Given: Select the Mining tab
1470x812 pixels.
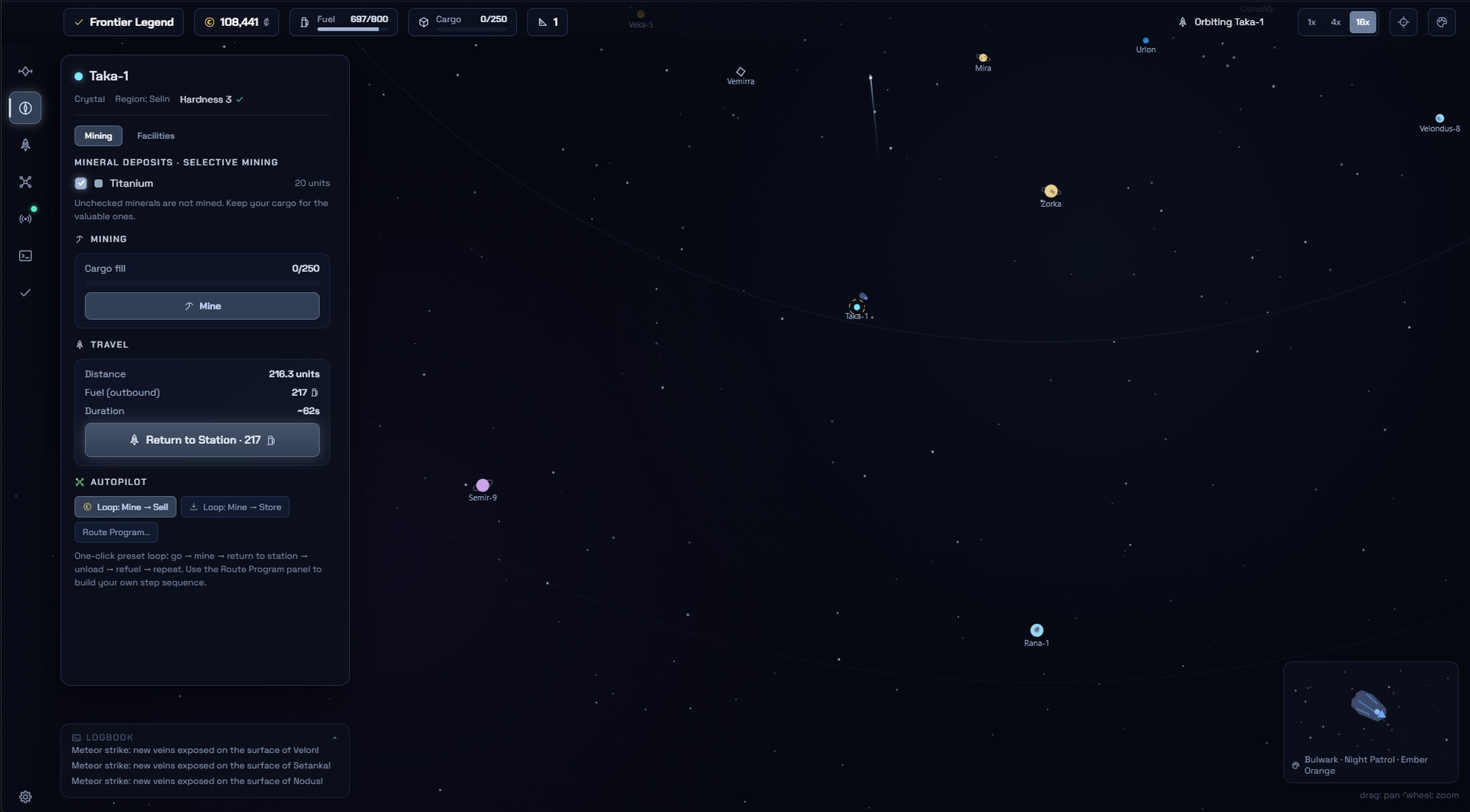Looking at the screenshot, I should tap(98, 135).
